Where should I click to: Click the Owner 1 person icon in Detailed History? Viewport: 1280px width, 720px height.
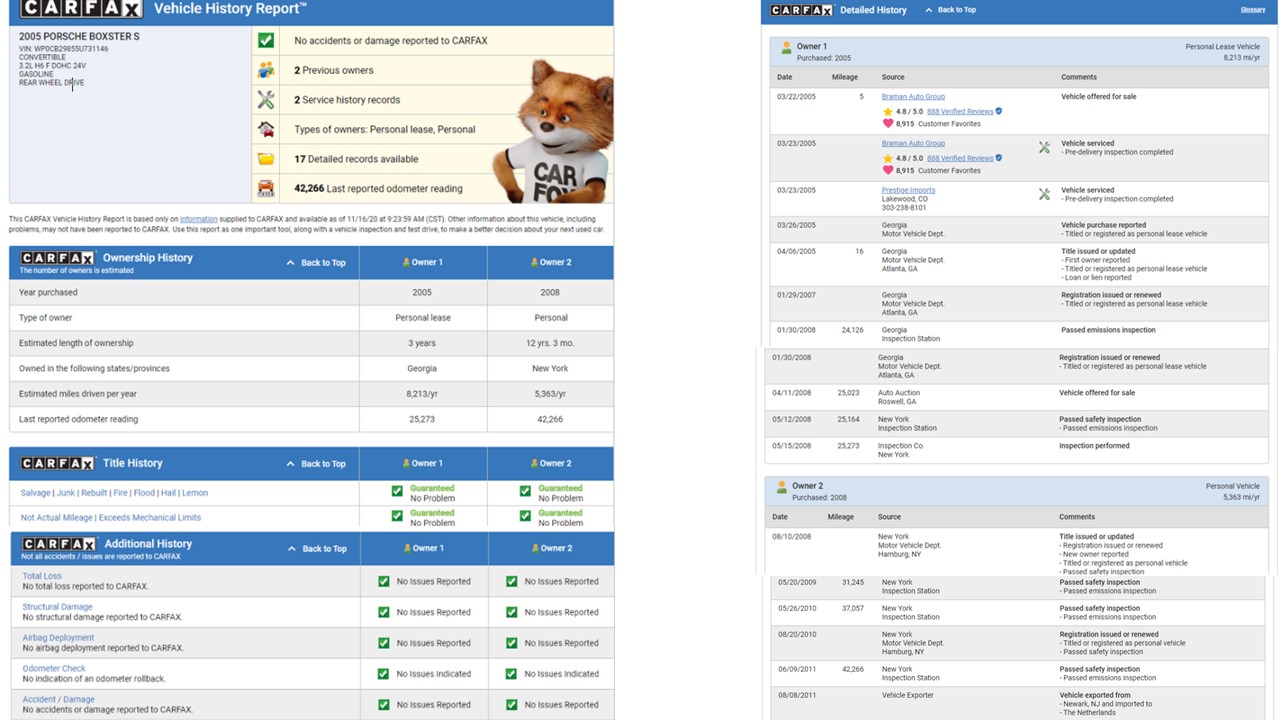click(x=787, y=47)
